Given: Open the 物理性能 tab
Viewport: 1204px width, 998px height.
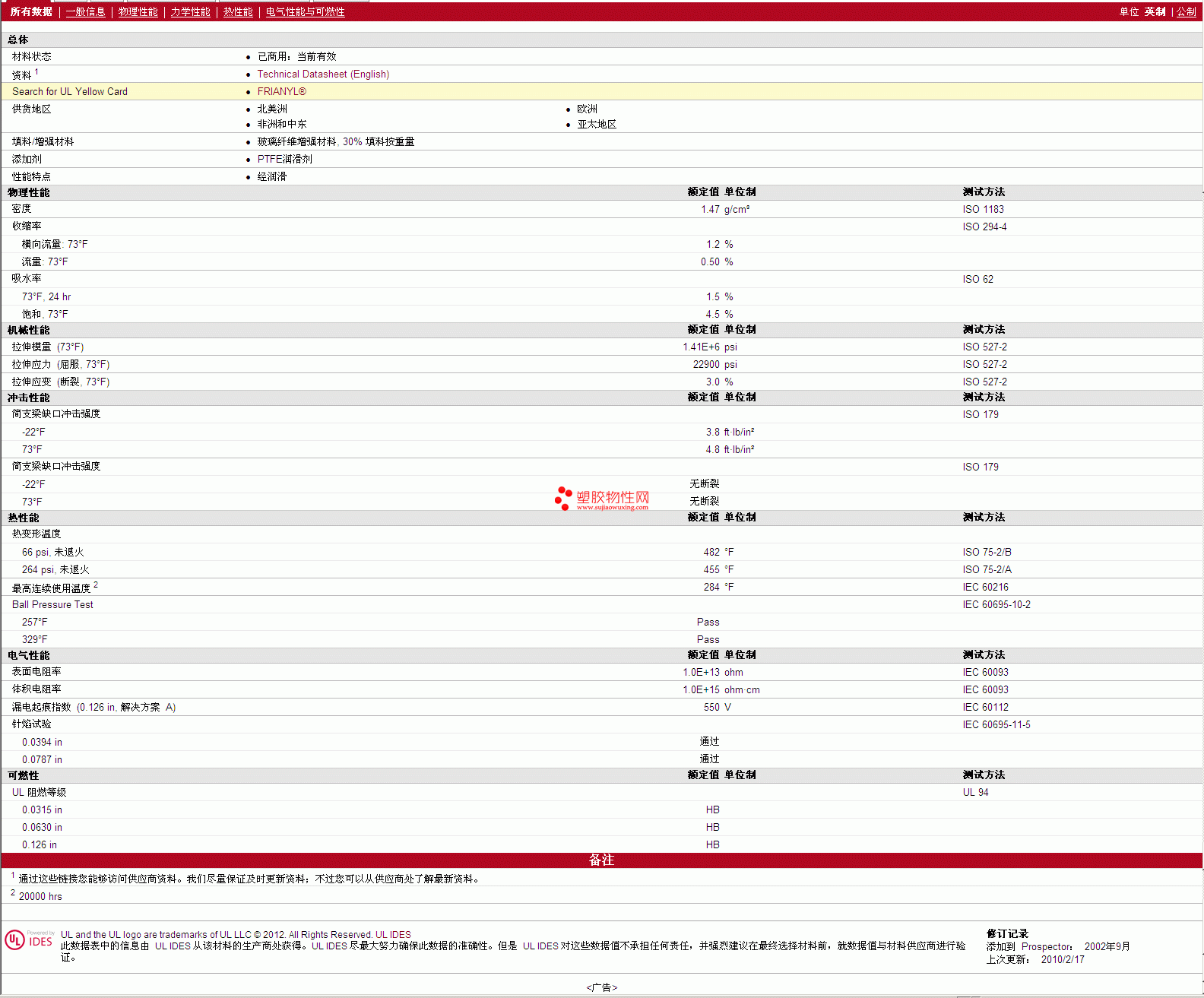Looking at the screenshot, I should (138, 11).
